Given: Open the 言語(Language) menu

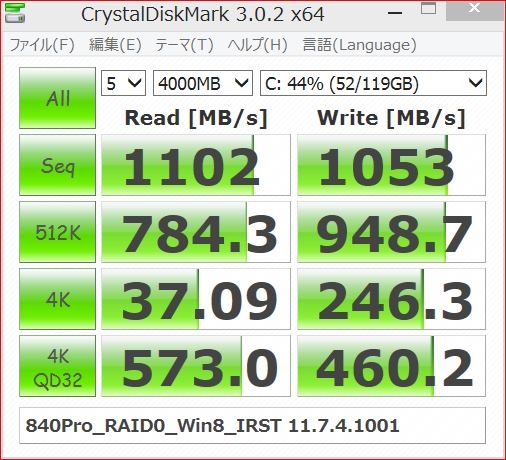Looking at the screenshot, I should coord(359,45).
